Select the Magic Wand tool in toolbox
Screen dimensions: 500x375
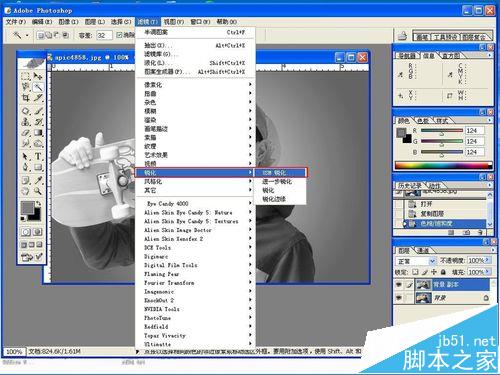click(38, 87)
